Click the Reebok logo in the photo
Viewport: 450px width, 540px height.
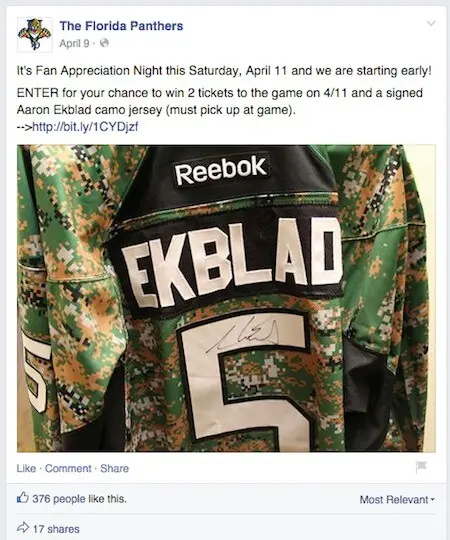point(221,169)
